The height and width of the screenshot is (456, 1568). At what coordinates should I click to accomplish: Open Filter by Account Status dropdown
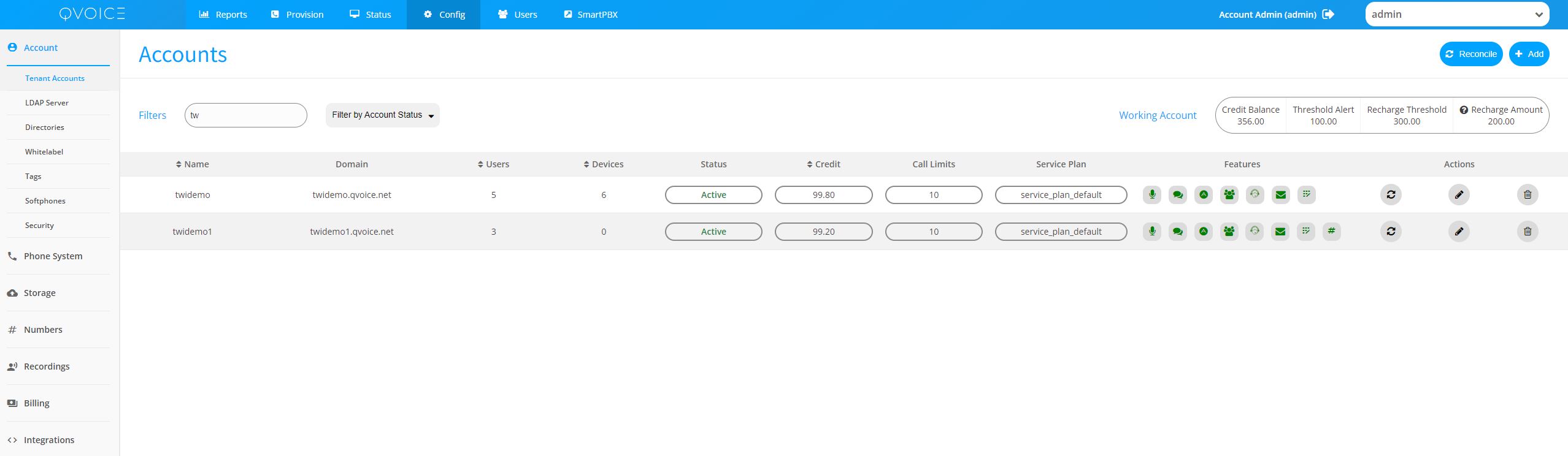(x=382, y=115)
